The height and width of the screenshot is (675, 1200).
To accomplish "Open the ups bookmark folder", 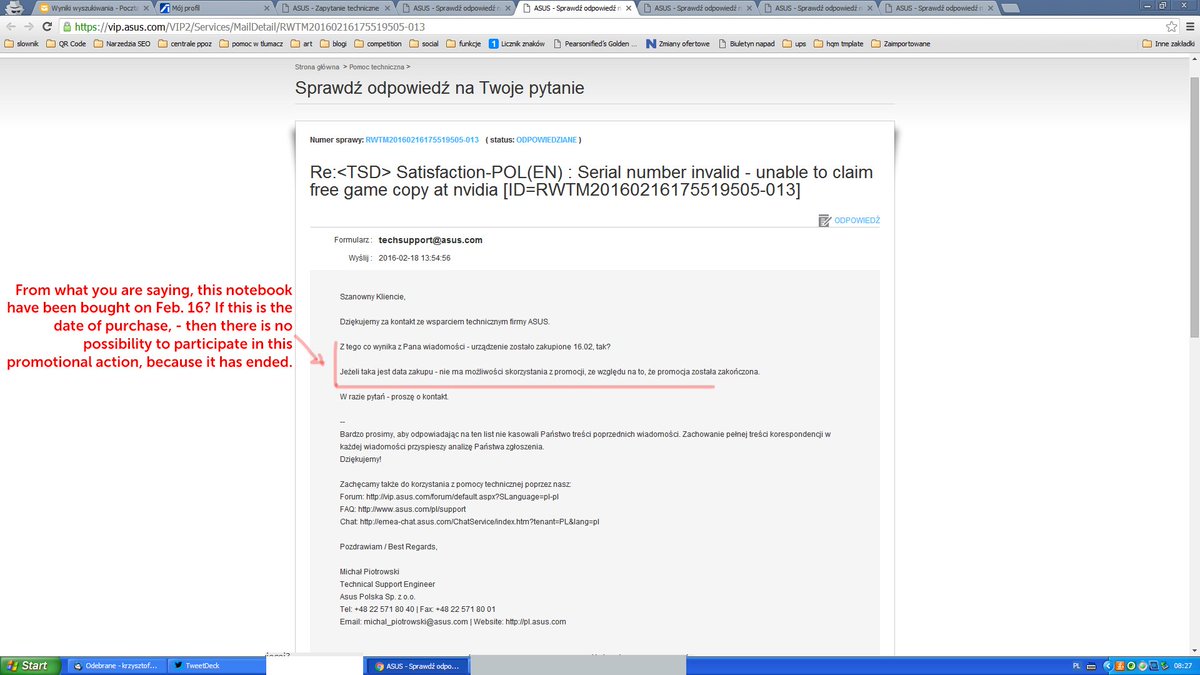I will 794,44.
